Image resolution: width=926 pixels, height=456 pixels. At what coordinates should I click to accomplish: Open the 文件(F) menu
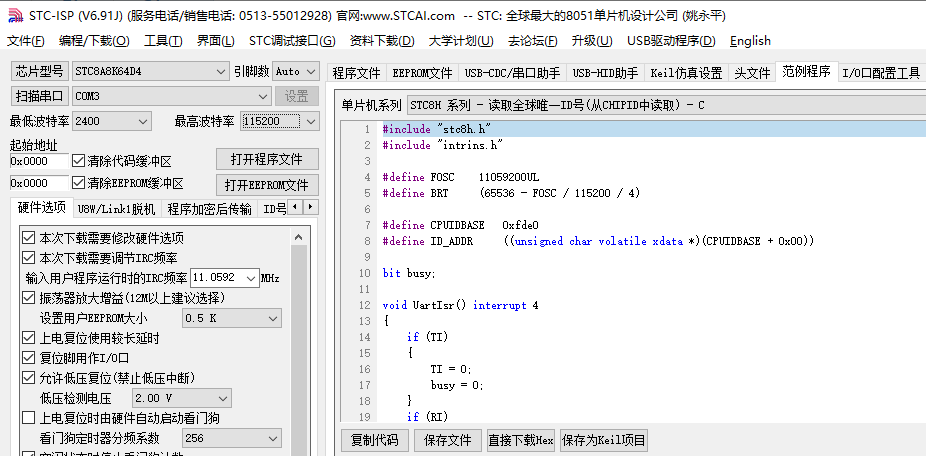[x=25, y=41]
